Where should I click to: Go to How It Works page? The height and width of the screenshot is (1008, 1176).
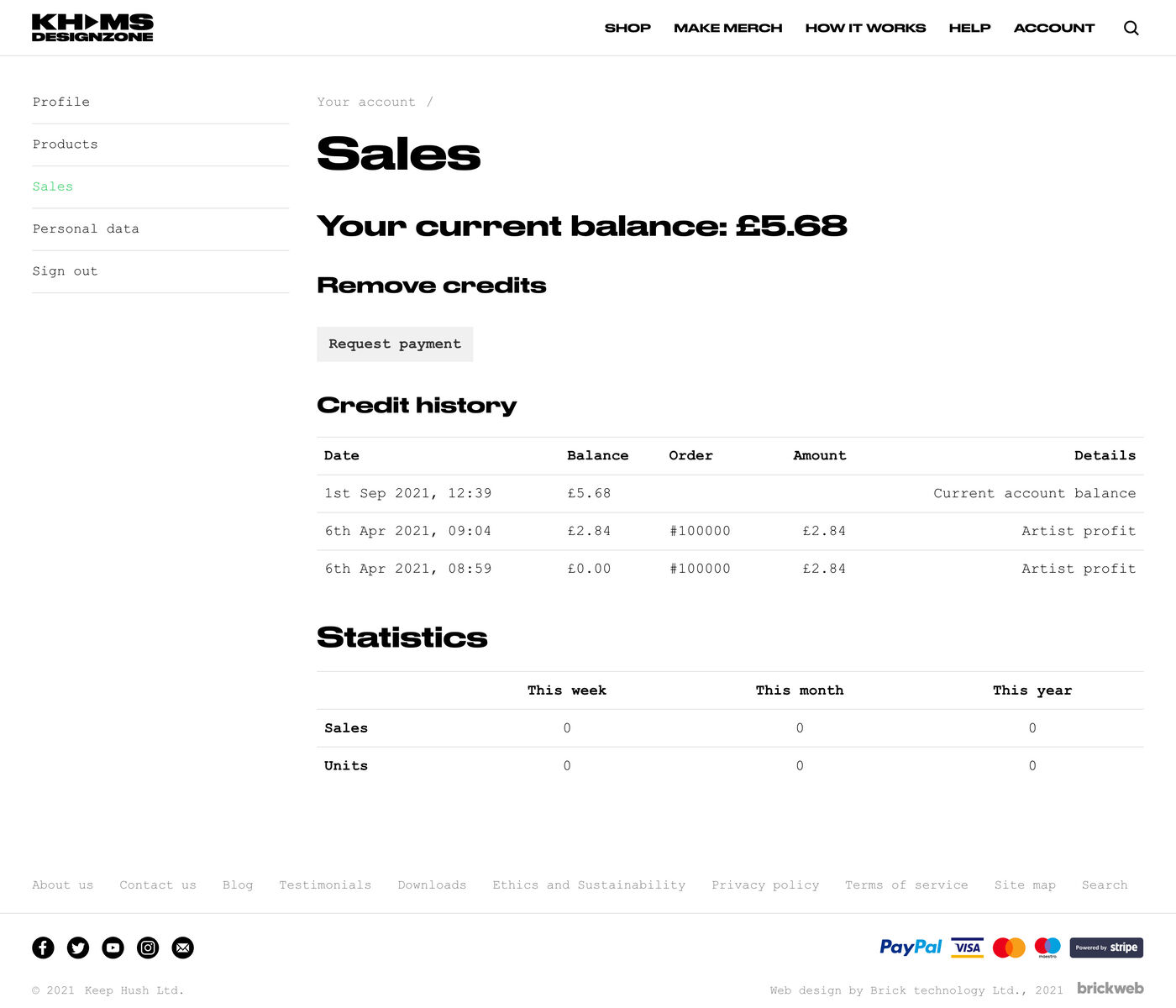865,28
